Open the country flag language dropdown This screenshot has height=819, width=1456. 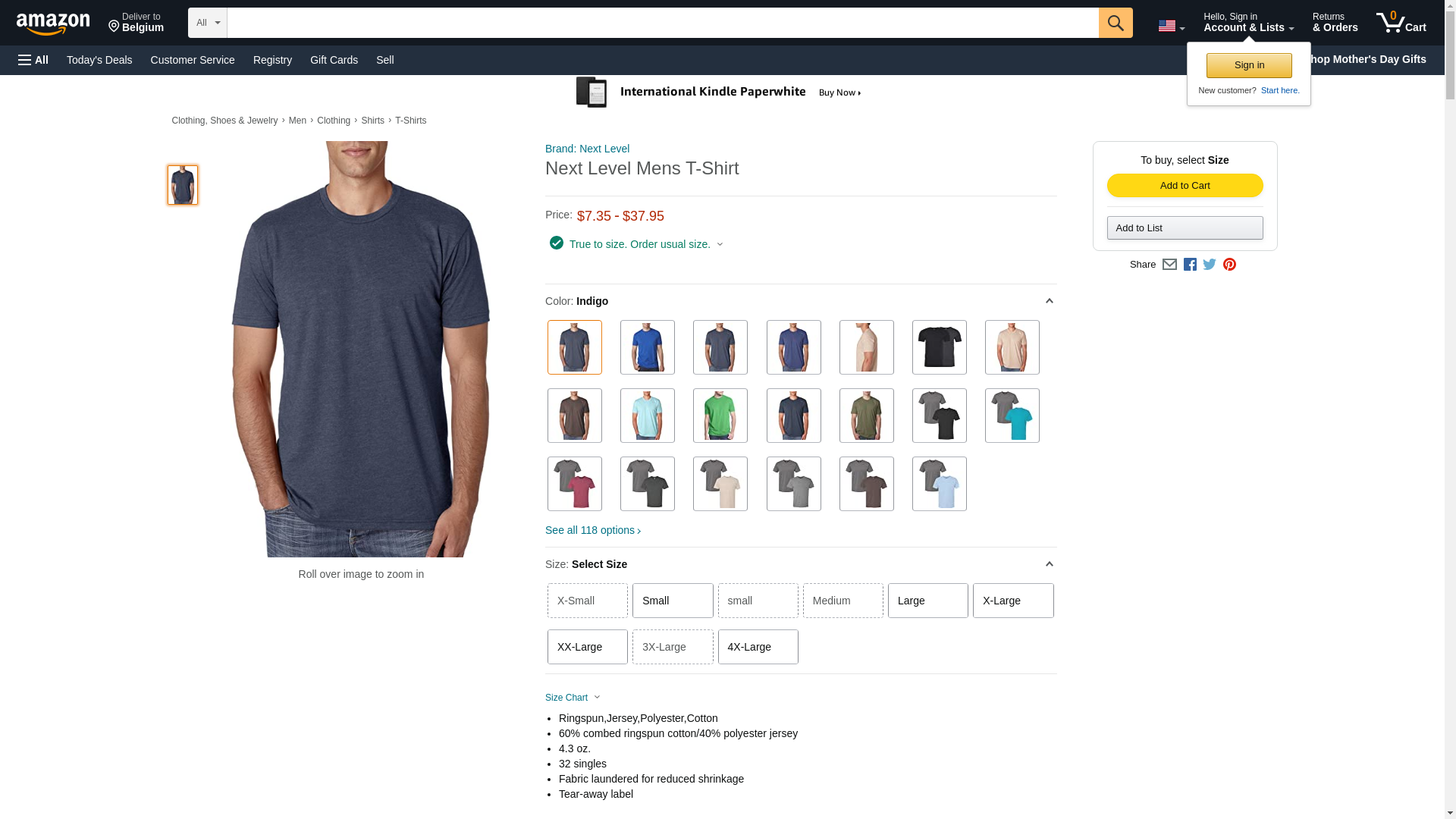click(x=1171, y=26)
